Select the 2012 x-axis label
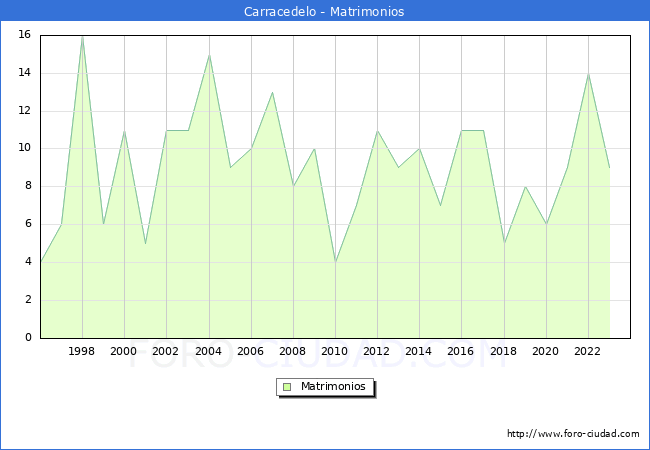The image size is (650, 450). [376, 351]
